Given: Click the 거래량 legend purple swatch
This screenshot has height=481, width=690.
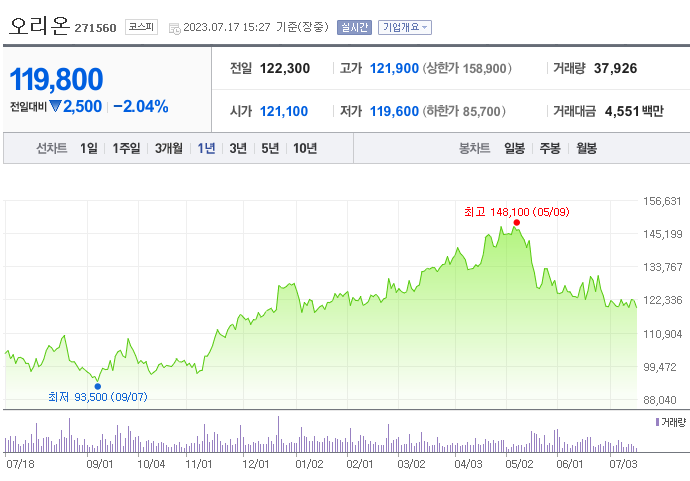Looking at the screenshot, I should (657, 422).
